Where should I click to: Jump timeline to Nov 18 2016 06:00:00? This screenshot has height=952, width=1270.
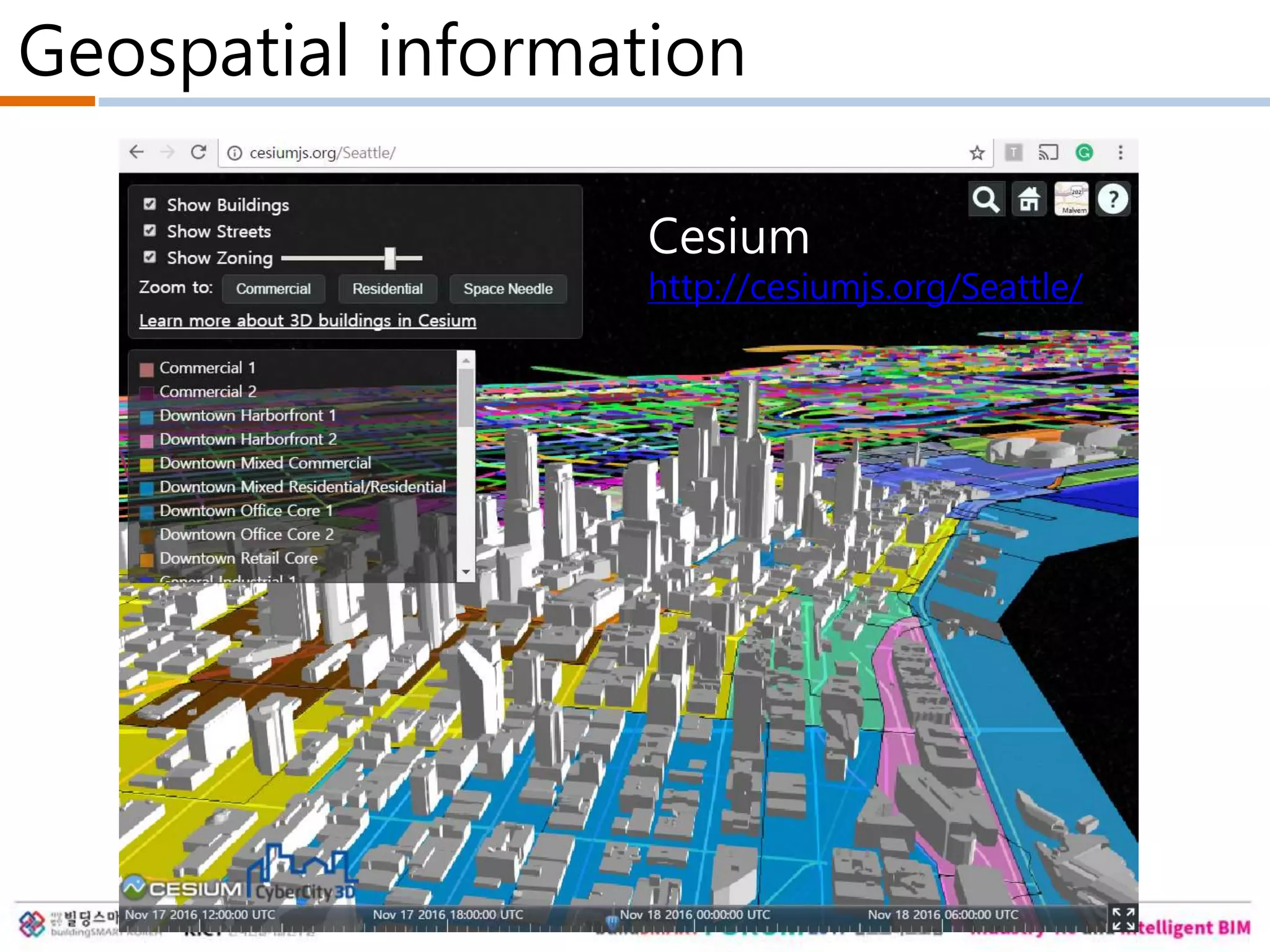pos(943,915)
